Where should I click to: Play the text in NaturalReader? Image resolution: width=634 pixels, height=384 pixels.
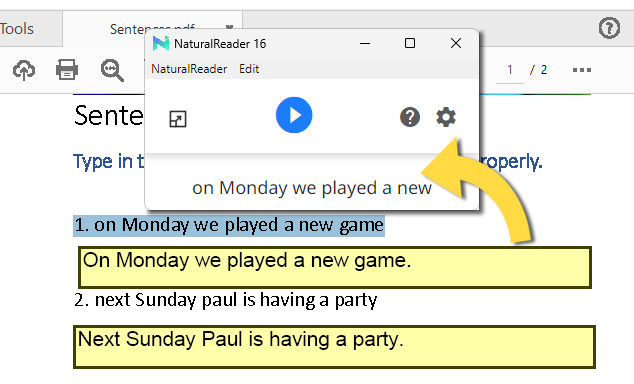(294, 115)
